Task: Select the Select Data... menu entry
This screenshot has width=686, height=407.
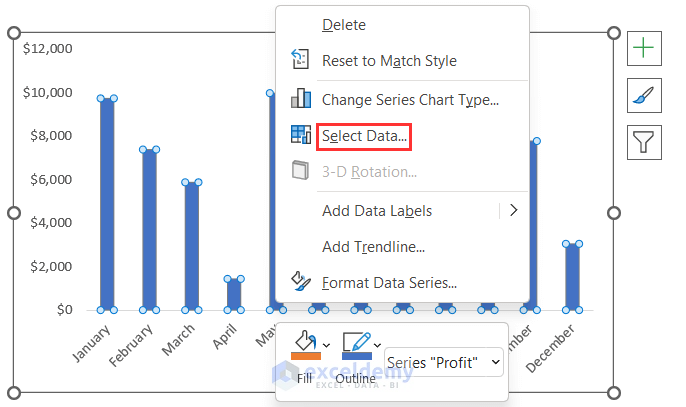Action: (x=364, y=135)
